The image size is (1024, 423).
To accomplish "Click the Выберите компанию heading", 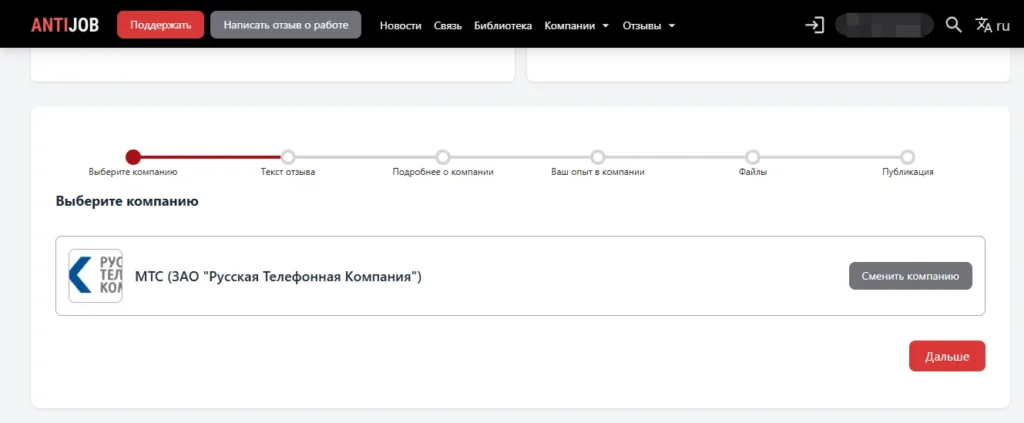I will pyautogui.click(x=127, y=201).
